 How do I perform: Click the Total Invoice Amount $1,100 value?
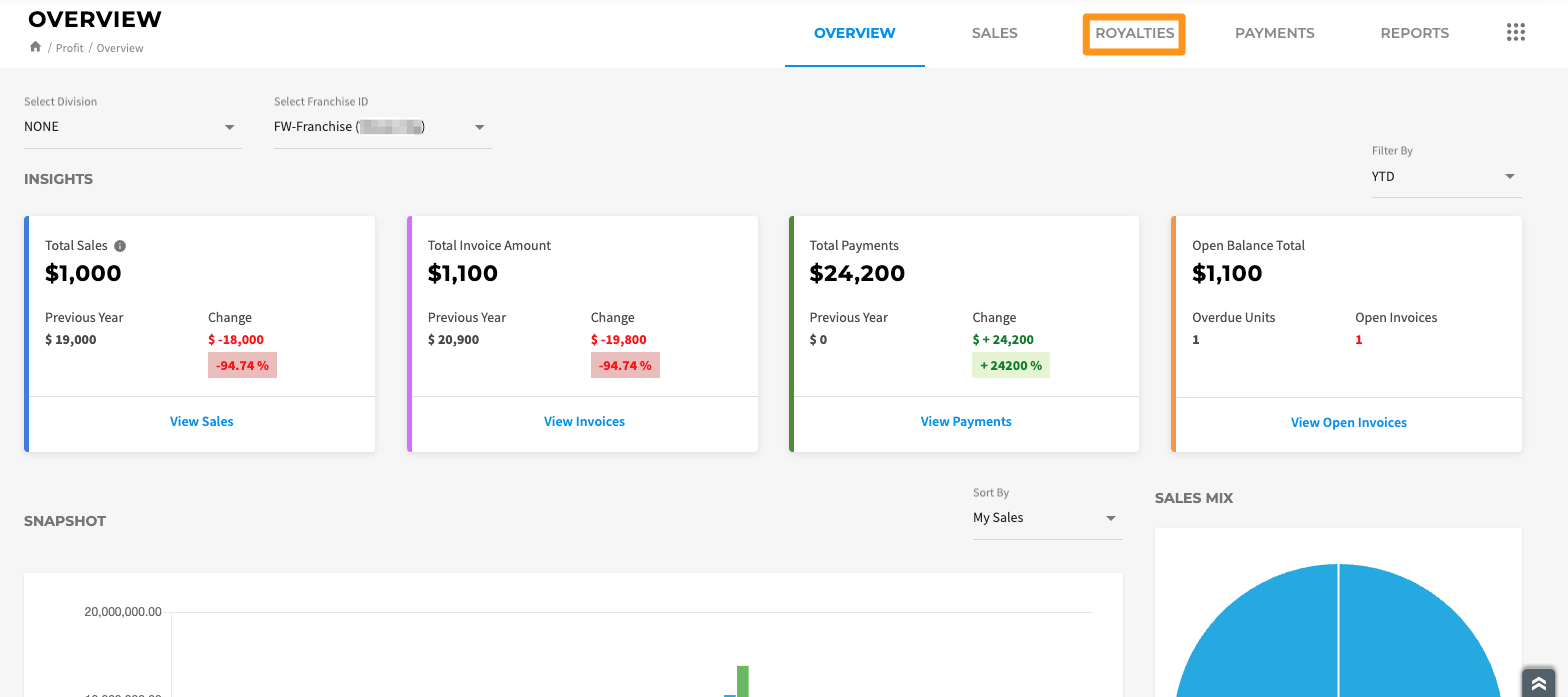point(463,273)
